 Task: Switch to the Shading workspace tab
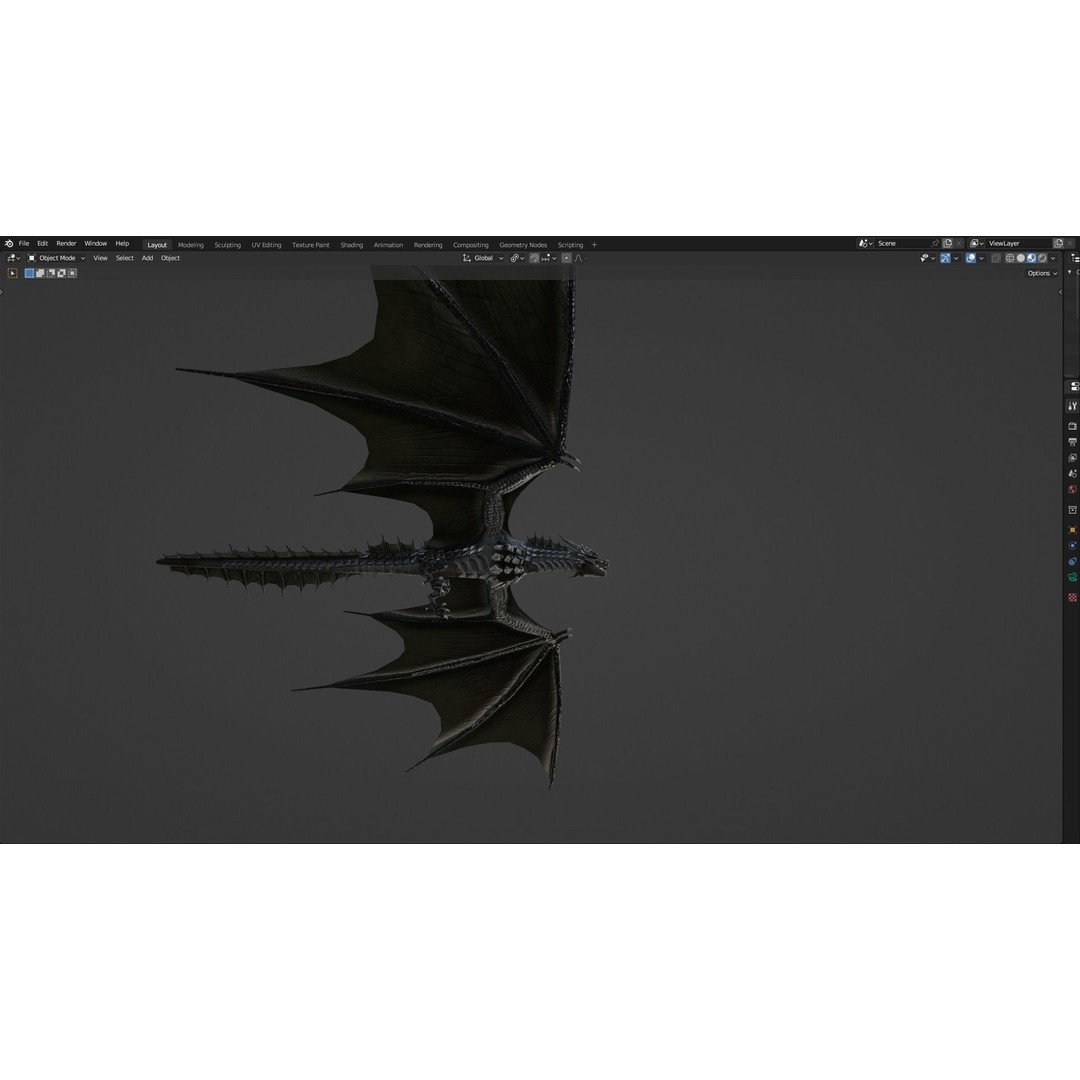tap(351, 245)
